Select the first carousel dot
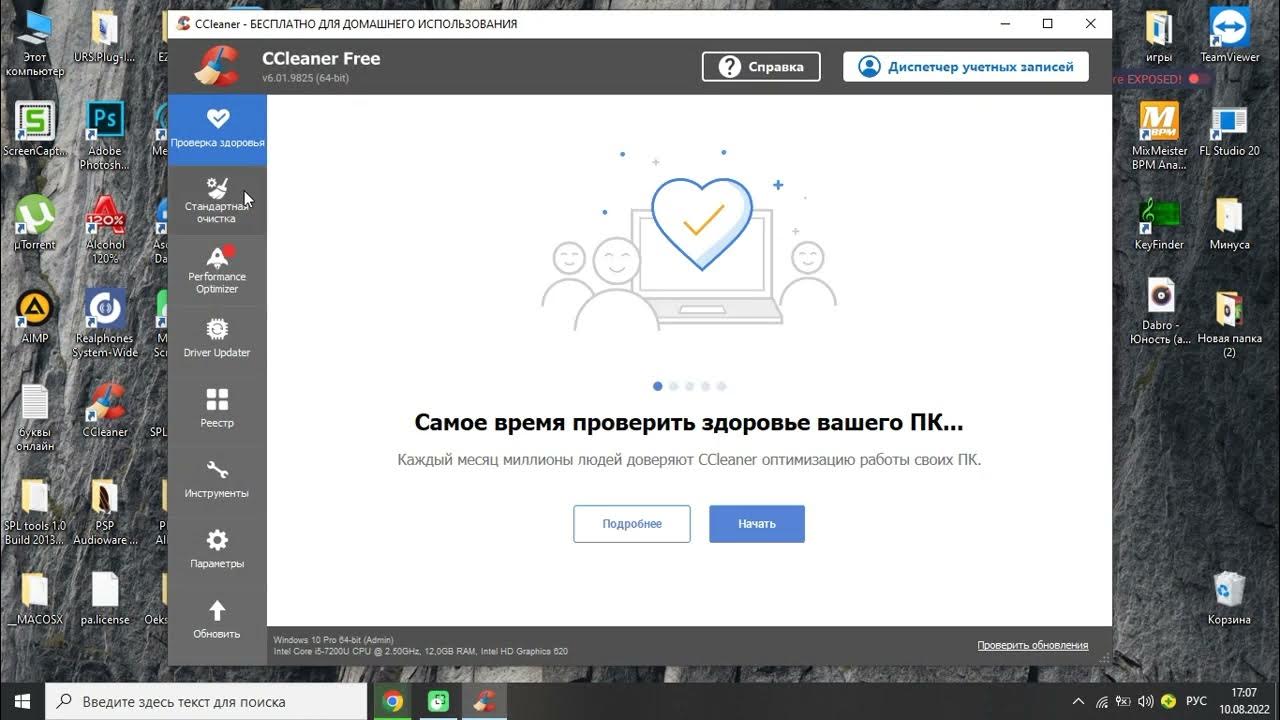1280x720 pixels. point(657,386)
